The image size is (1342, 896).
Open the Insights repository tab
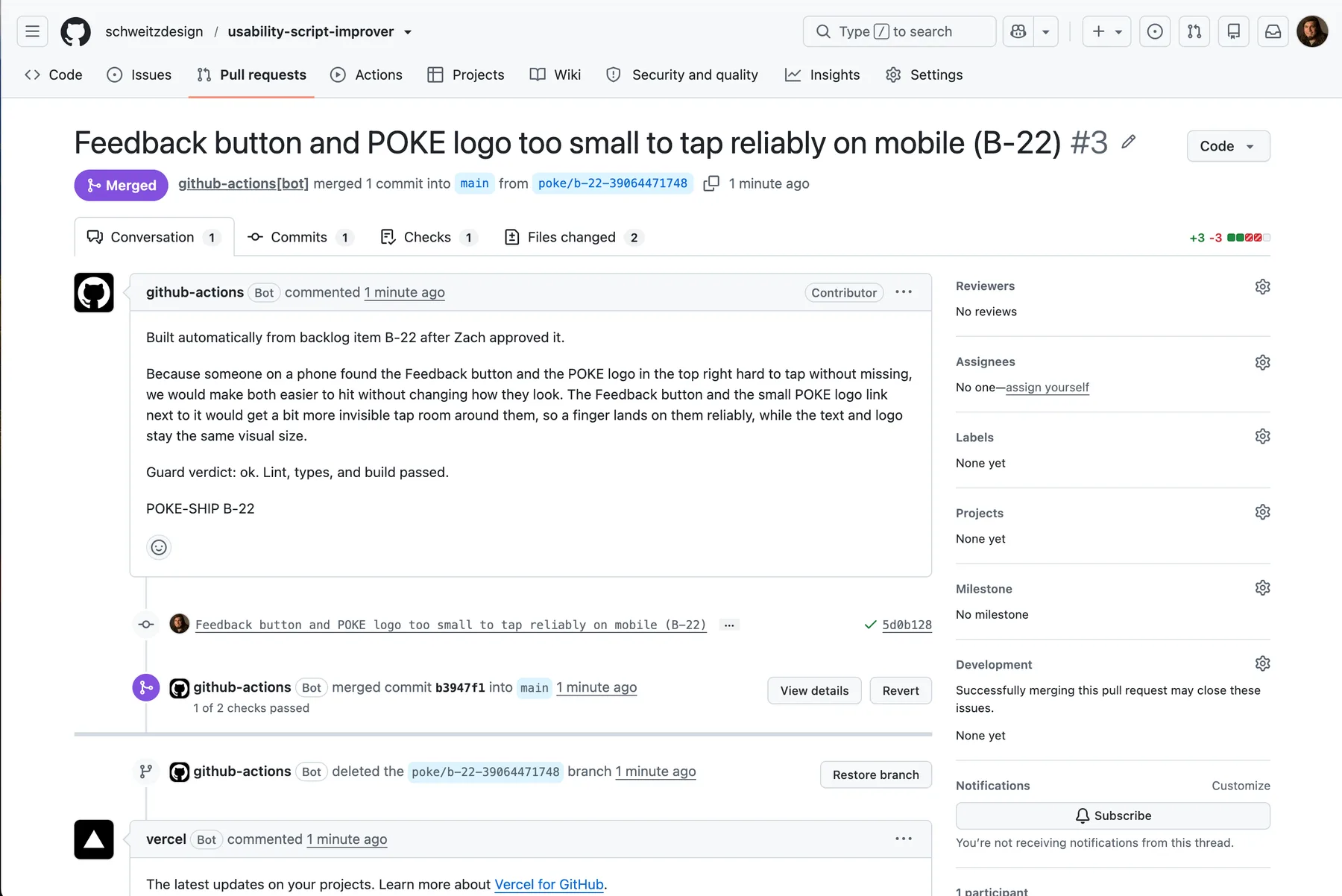click(x=822, y=75)
